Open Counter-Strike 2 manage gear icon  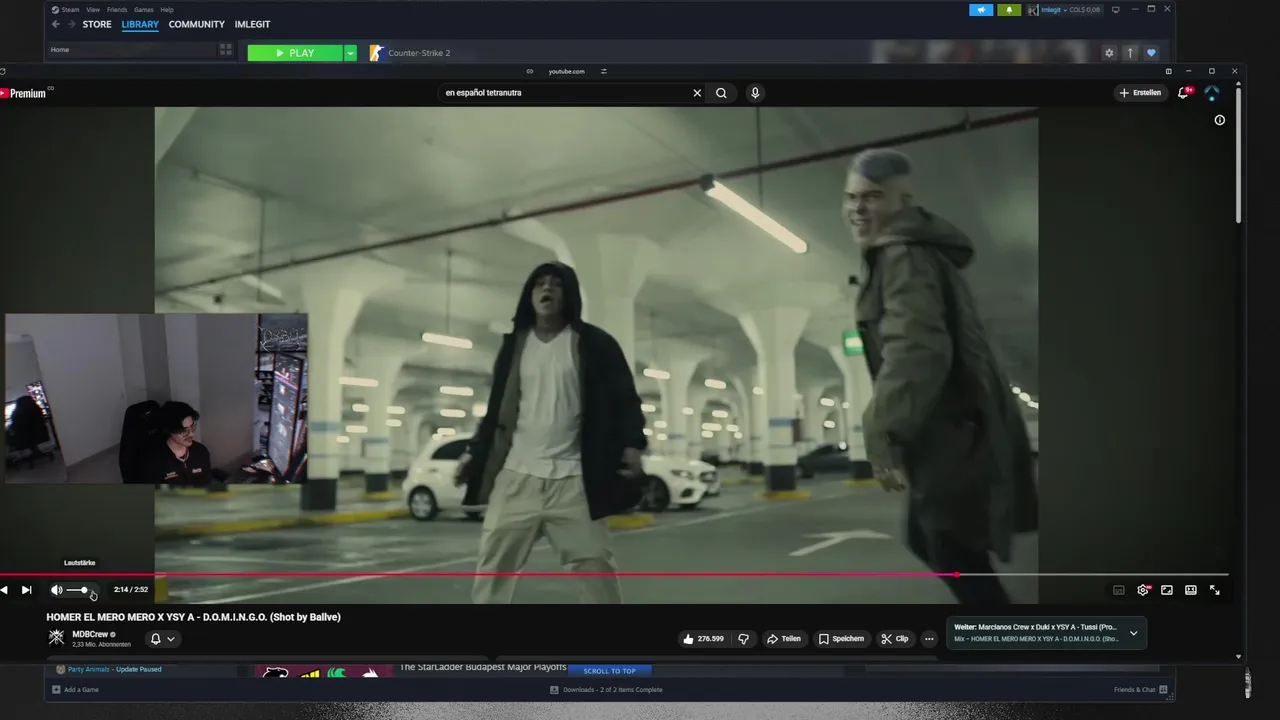coord(1109,53)
